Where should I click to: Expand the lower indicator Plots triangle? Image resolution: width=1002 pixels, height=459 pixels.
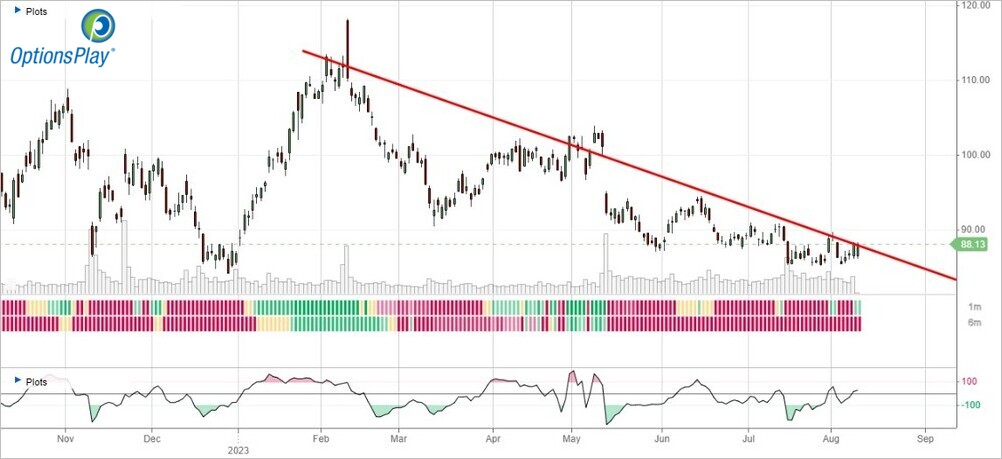coord(18,380)
